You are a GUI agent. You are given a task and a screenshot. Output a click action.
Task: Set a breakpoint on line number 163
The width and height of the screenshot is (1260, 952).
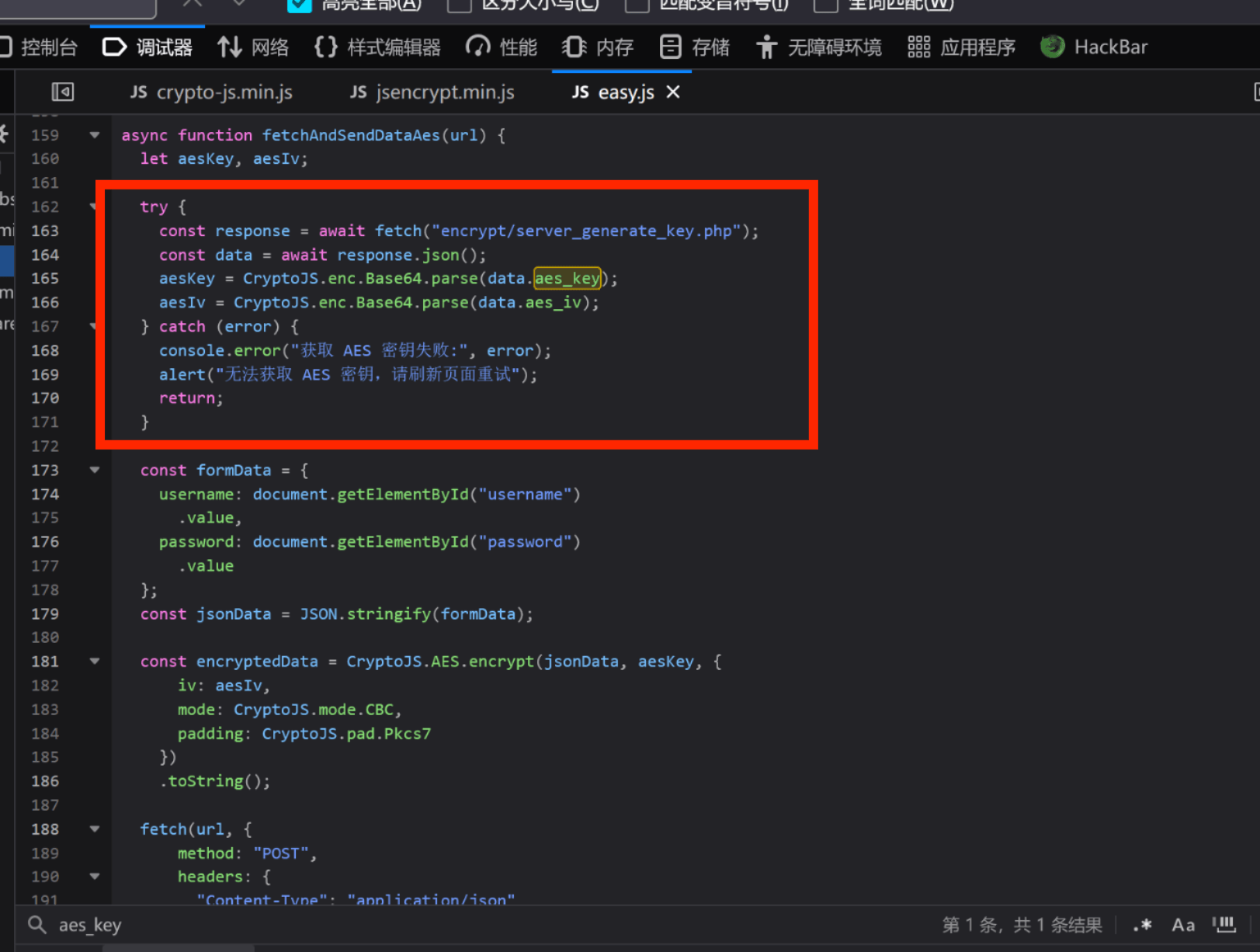[45, 231]
